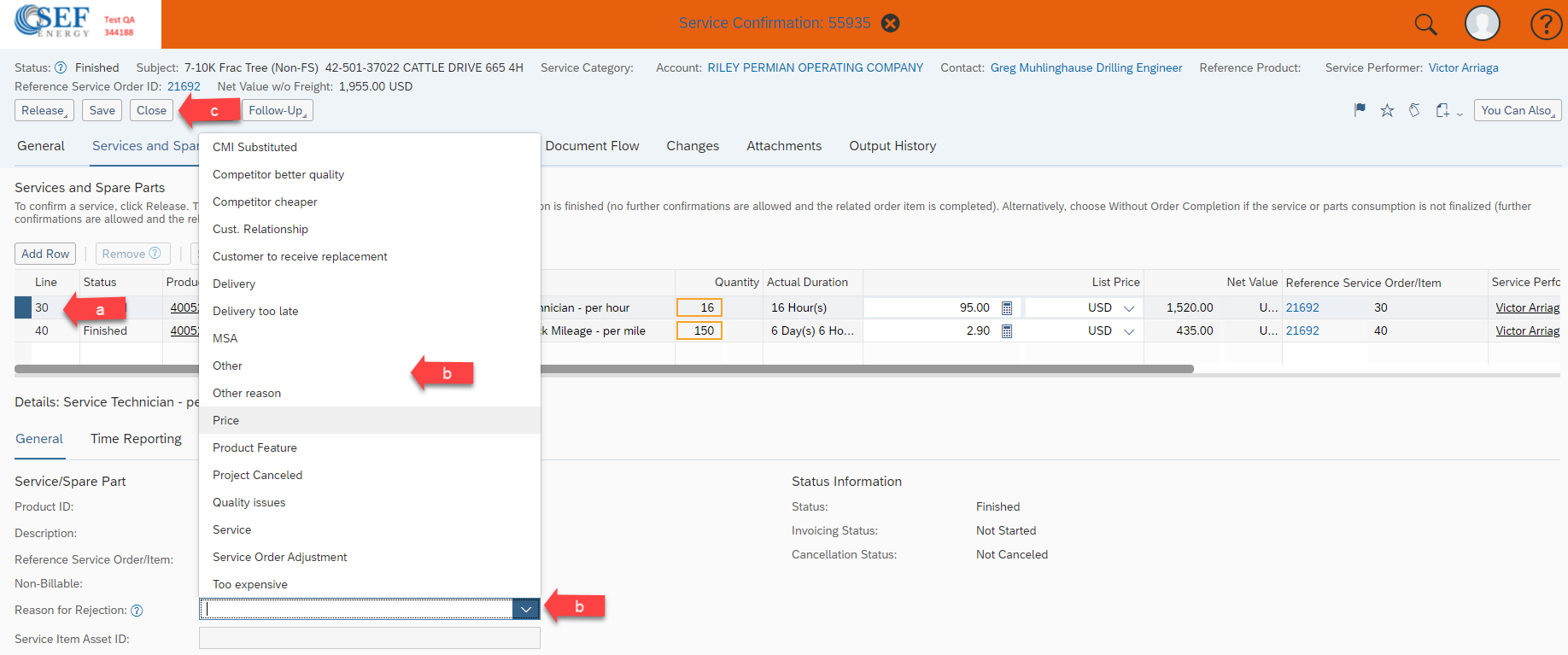
Task: Open the Attachments tab
Action: pyautogui.click(x=784, y=146)
